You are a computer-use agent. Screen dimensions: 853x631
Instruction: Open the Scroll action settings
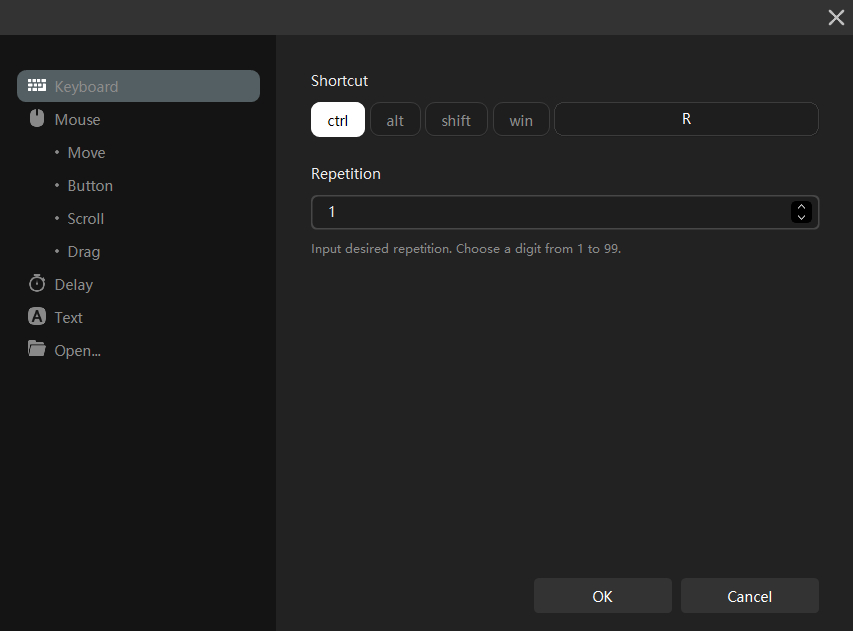pyautogui.click(x=86, y=219)
